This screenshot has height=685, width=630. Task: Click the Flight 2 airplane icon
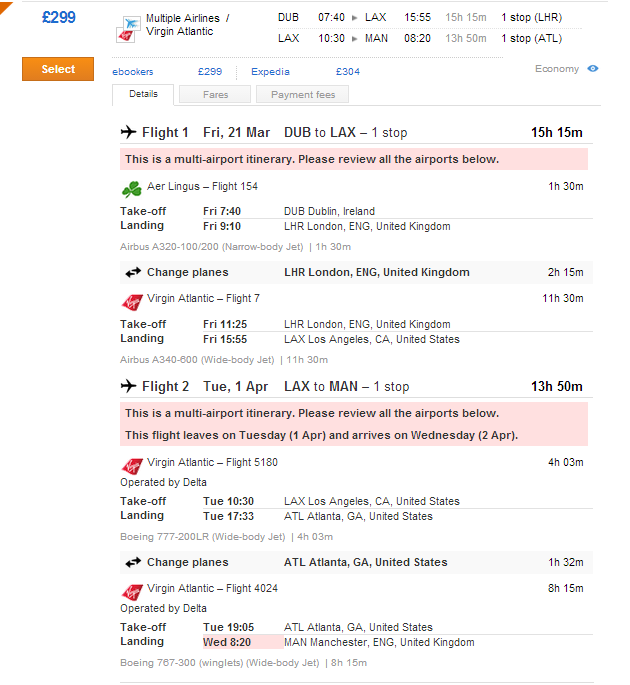(128, 386)
